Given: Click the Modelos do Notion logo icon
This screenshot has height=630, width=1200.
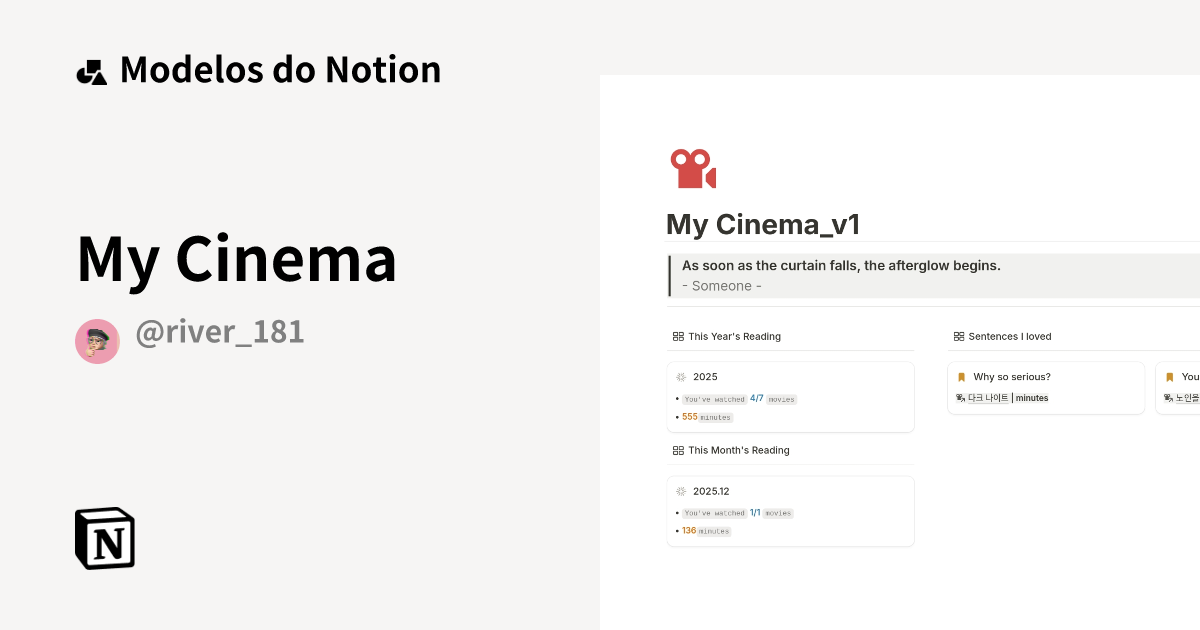Looking at the screenshot, I should [x=91, y=70].
